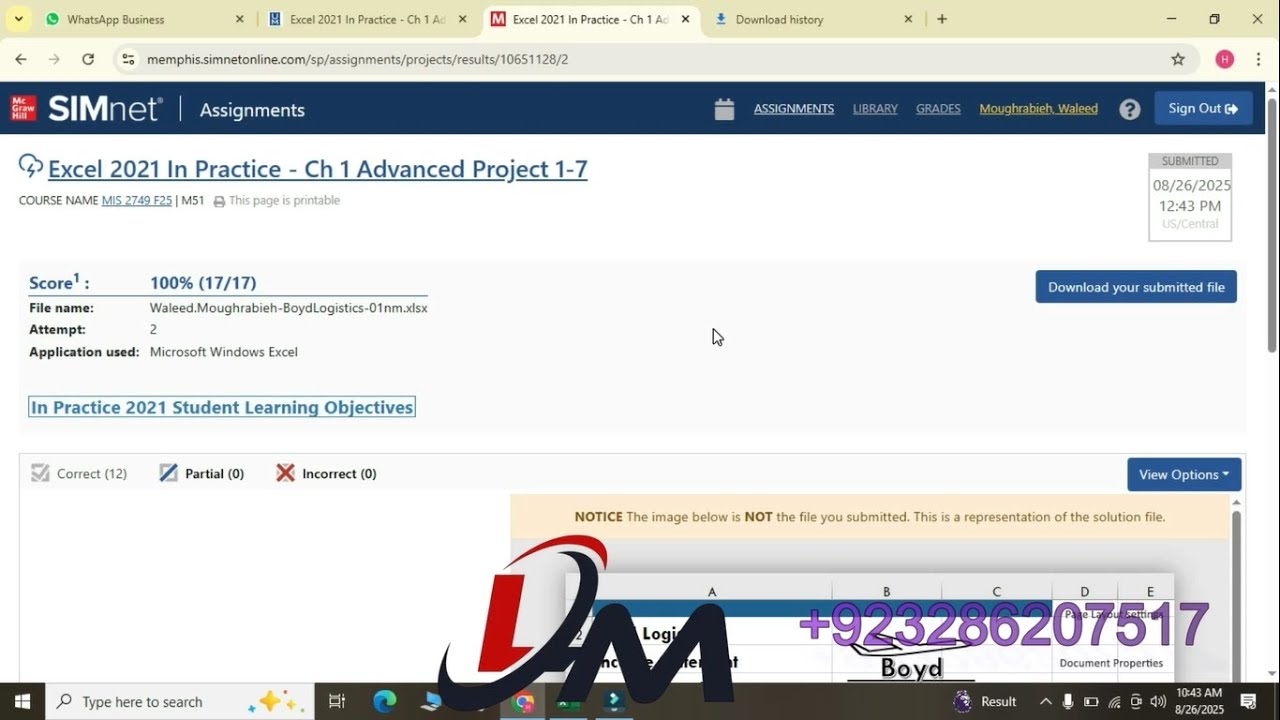Viewport: 1280px width, 720px height.
Task: Open the tab search dropdown arrow
Action: coord(18,19)
